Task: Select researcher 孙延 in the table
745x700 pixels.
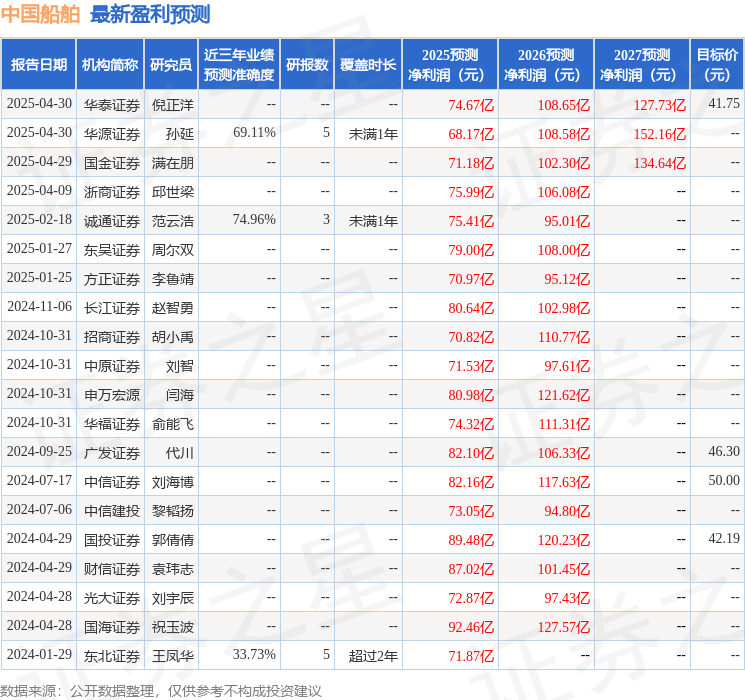Action: point(180,133)
